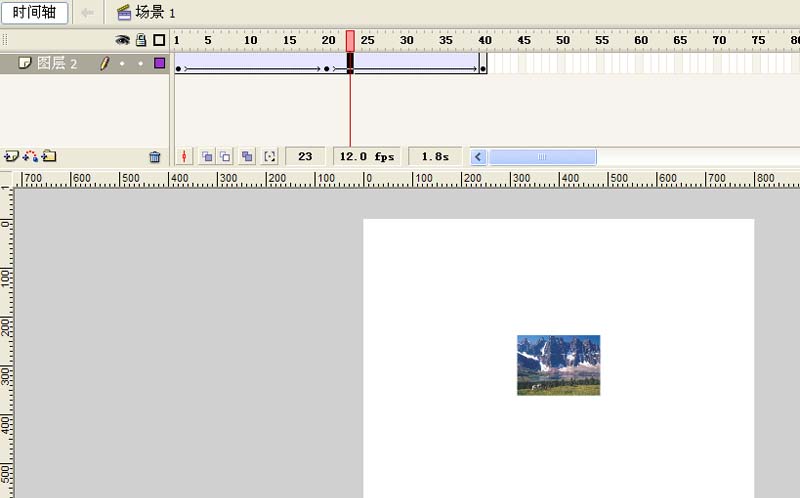Click frame 60 on timeline ruler
This screenshot has height=498, width=800.
click(x=641, y=40)
